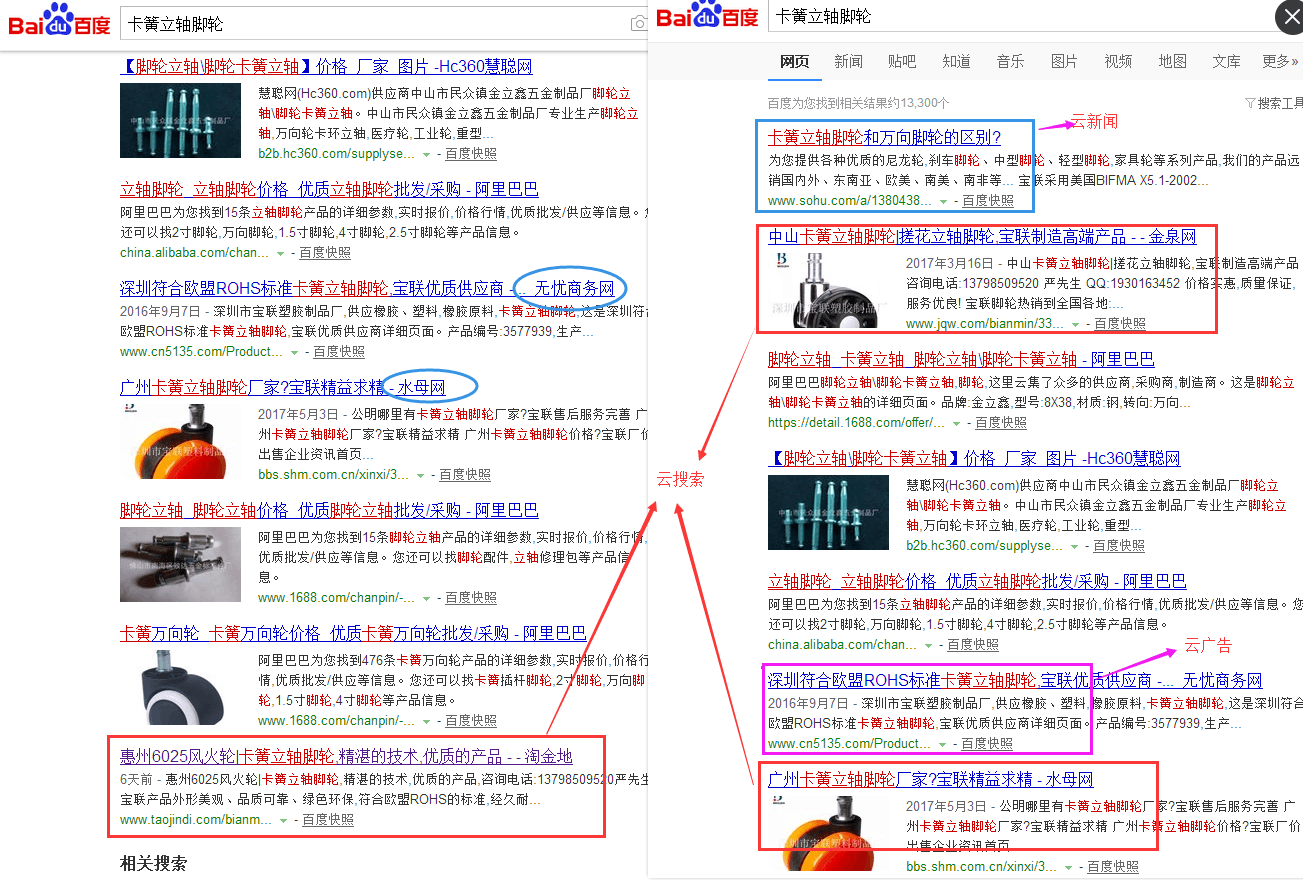Open the 搜索工具 filter in right pane

(x=1273, y=103)
